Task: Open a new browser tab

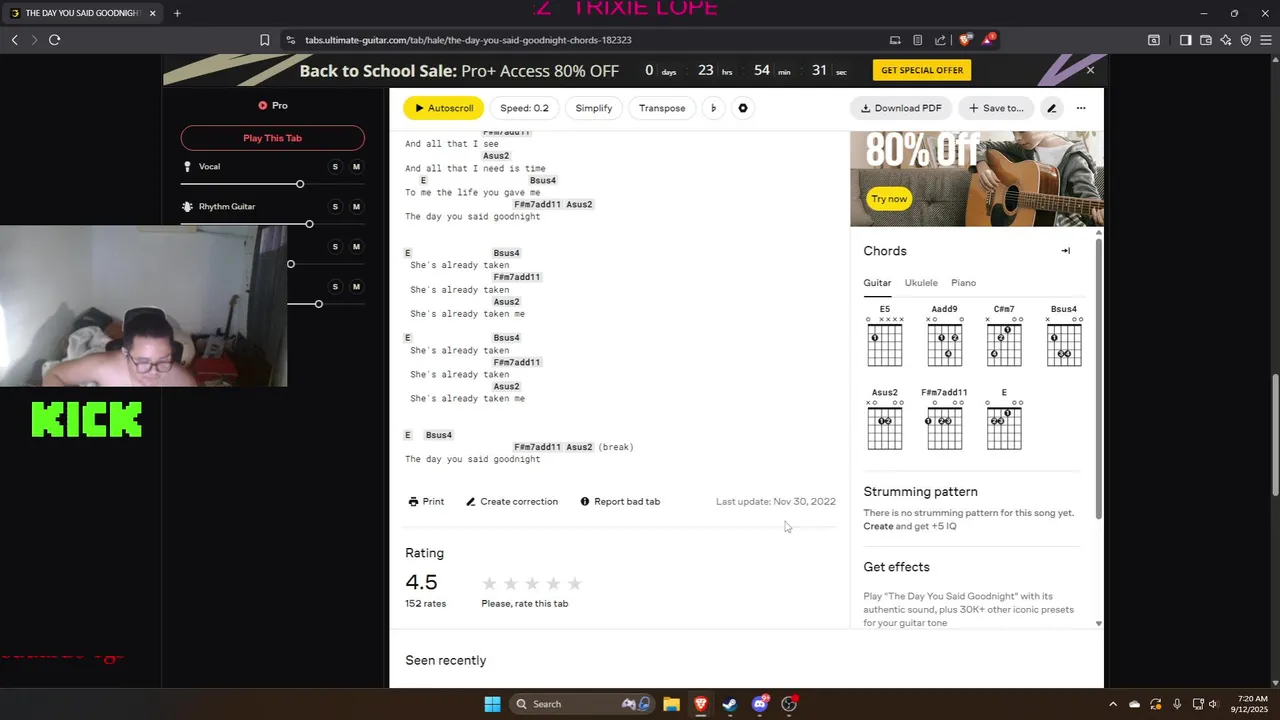Action: [x=177, y=13]
